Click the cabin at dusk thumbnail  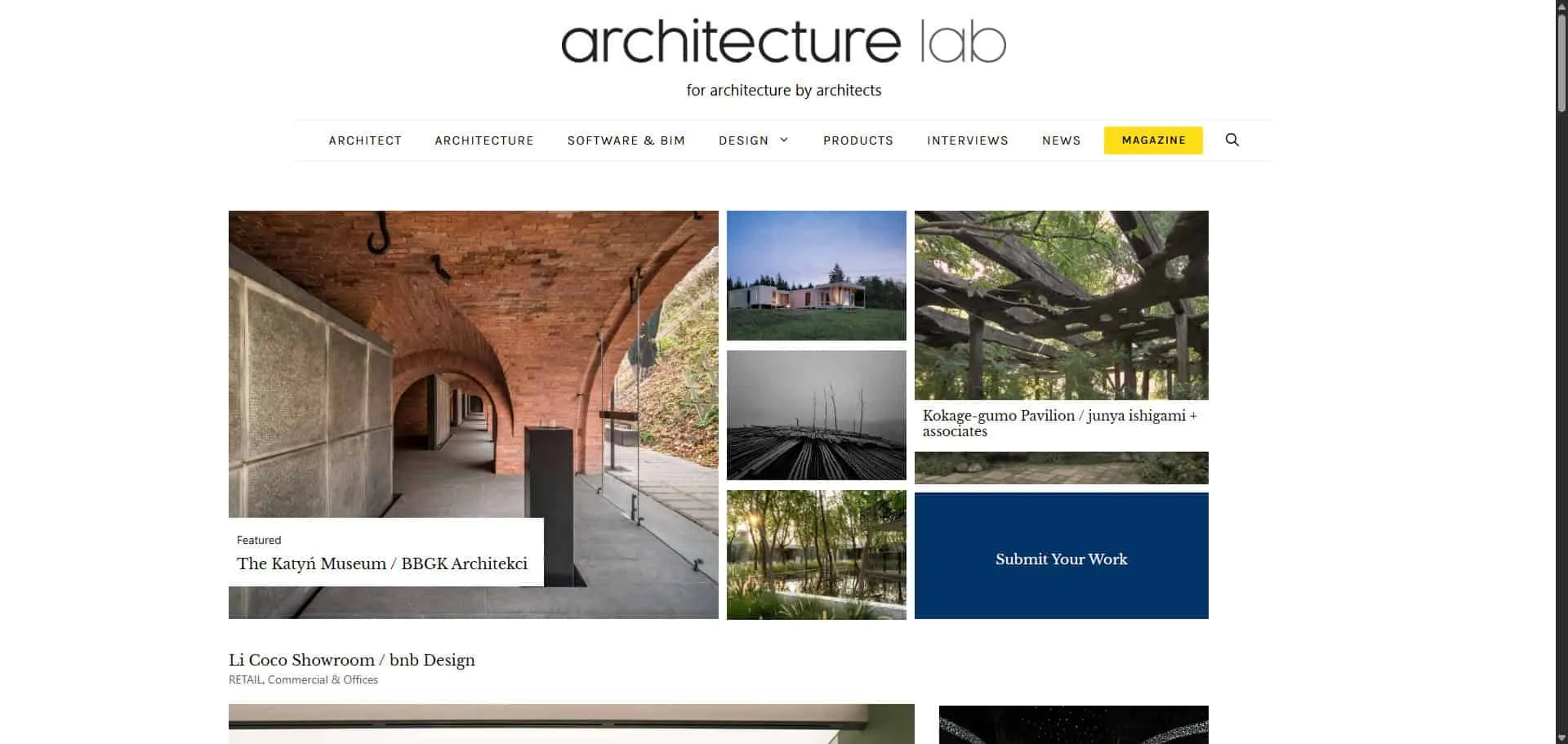tap(816, 275)
